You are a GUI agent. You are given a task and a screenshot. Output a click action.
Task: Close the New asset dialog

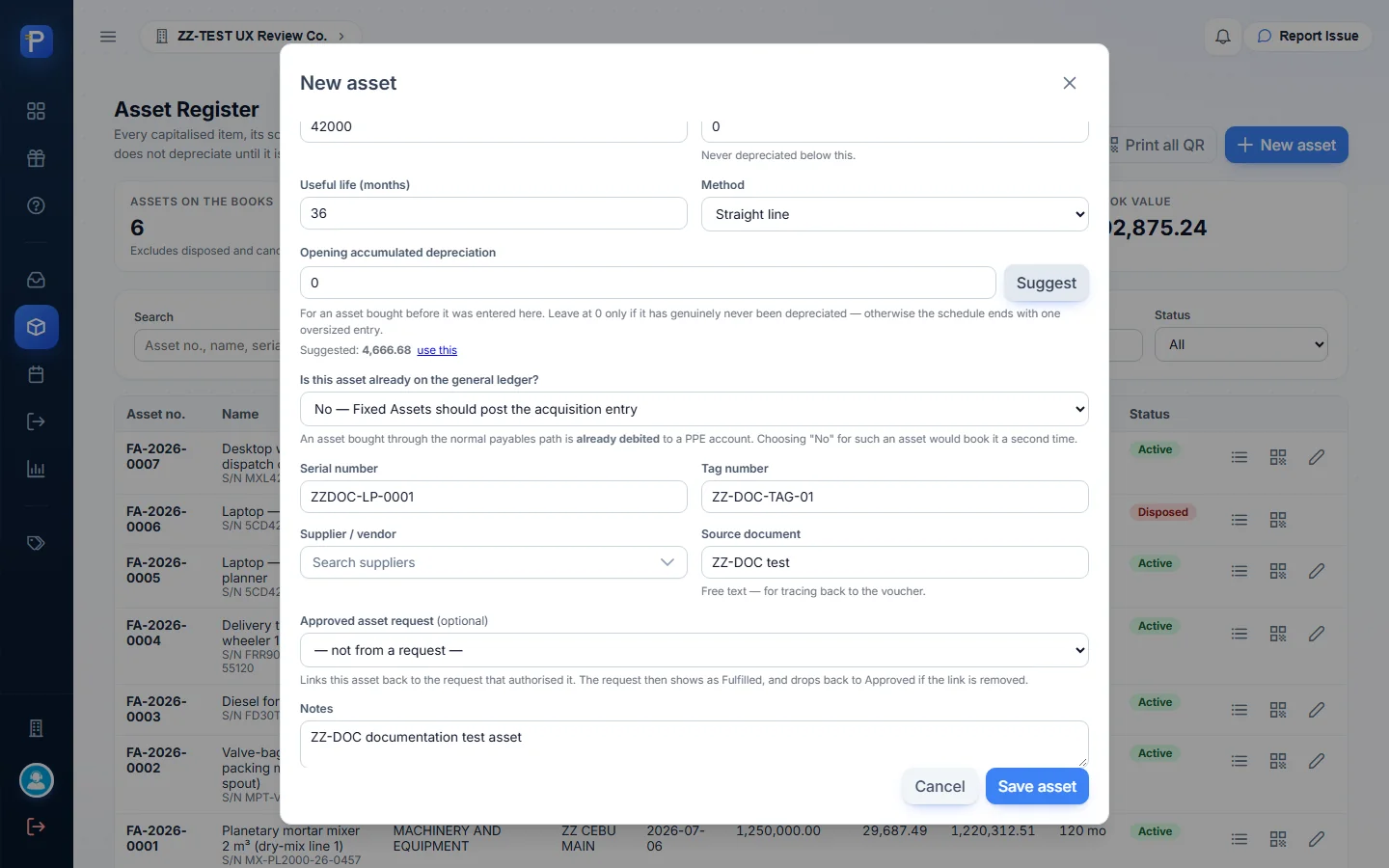pyautogui.click(x=1069, y=83)
